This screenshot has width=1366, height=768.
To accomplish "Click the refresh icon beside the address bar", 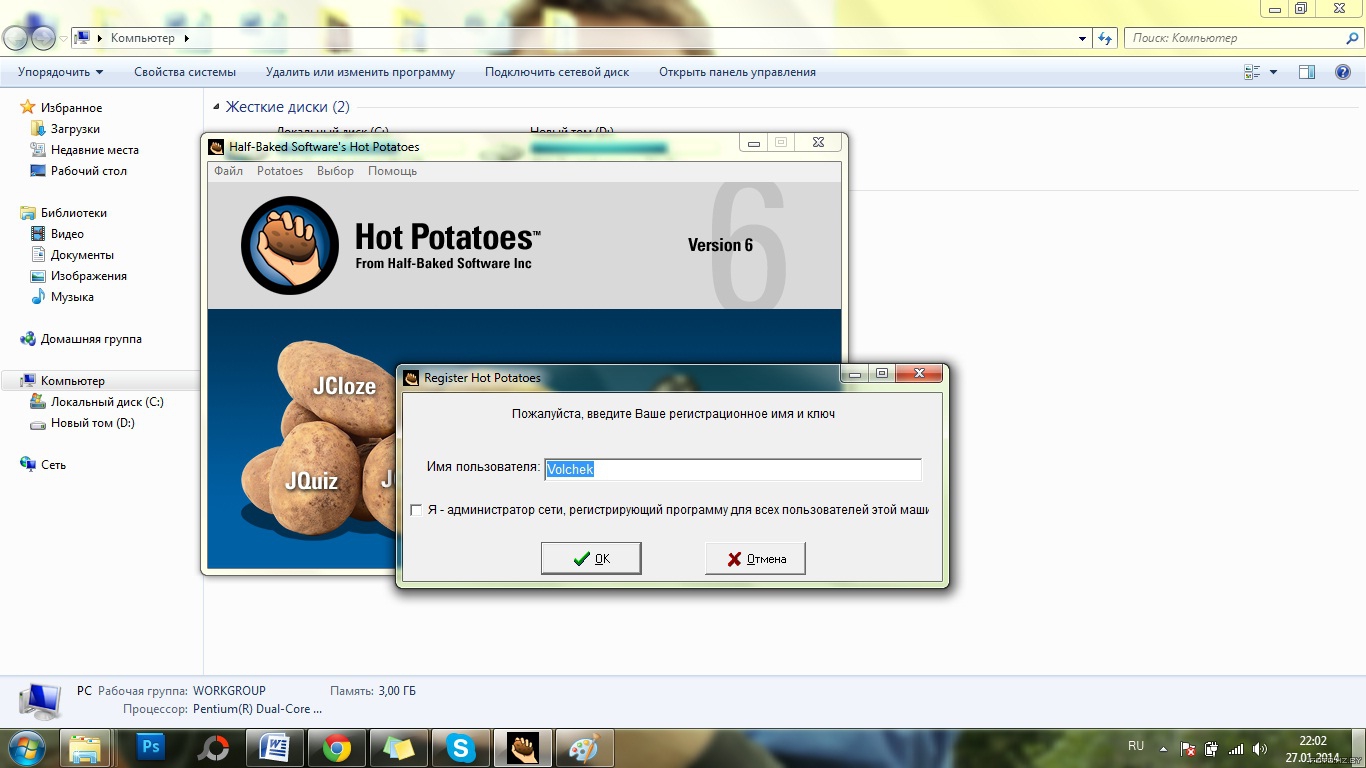I will pyautogui.click(x=1104, y=38).
